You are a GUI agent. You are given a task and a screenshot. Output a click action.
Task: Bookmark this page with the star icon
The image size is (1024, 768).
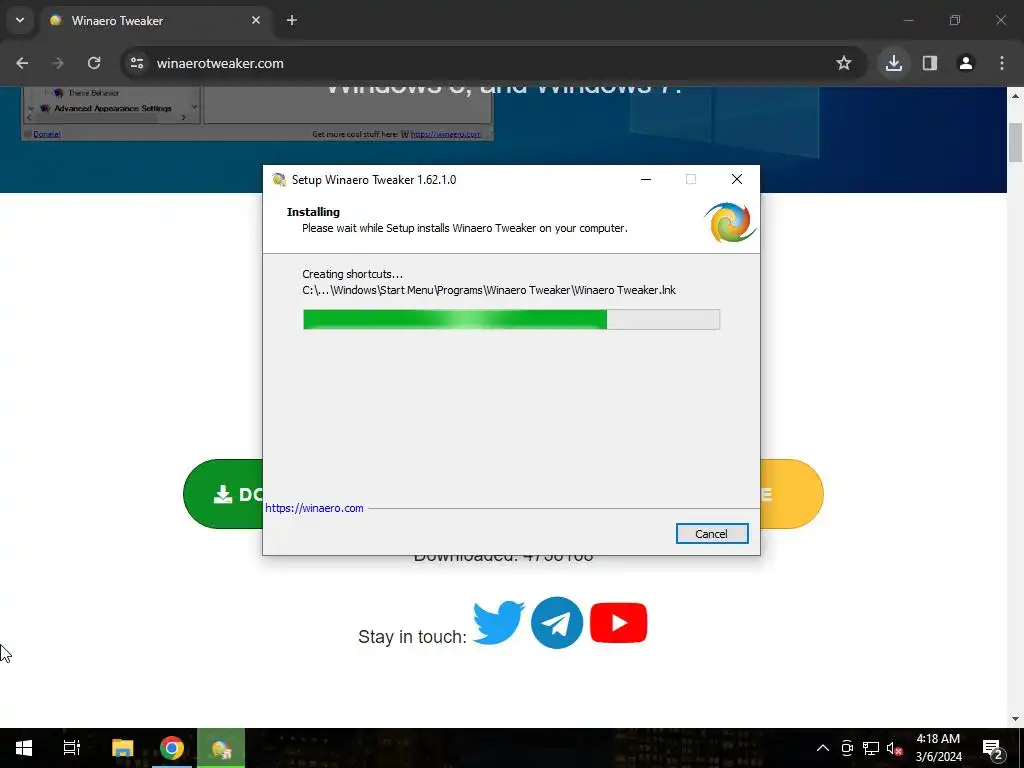[x=844, y=63]
